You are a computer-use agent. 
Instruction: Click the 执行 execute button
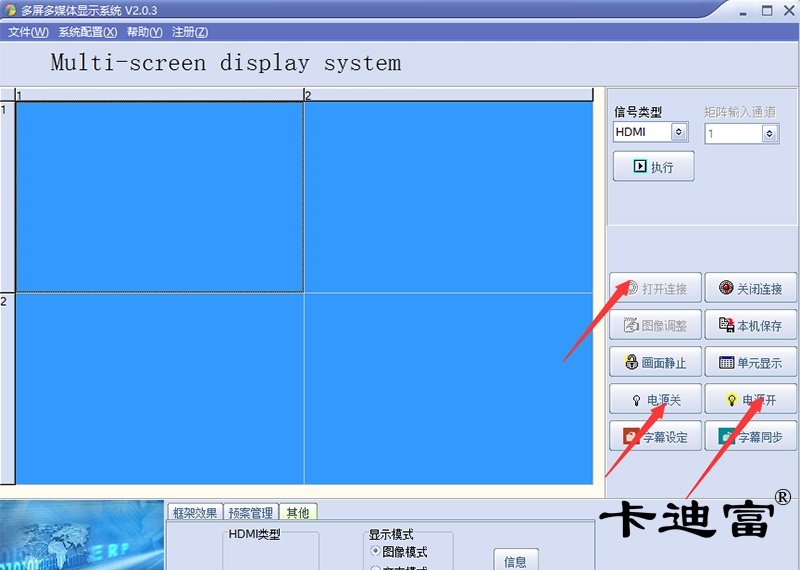coord(654,166)
